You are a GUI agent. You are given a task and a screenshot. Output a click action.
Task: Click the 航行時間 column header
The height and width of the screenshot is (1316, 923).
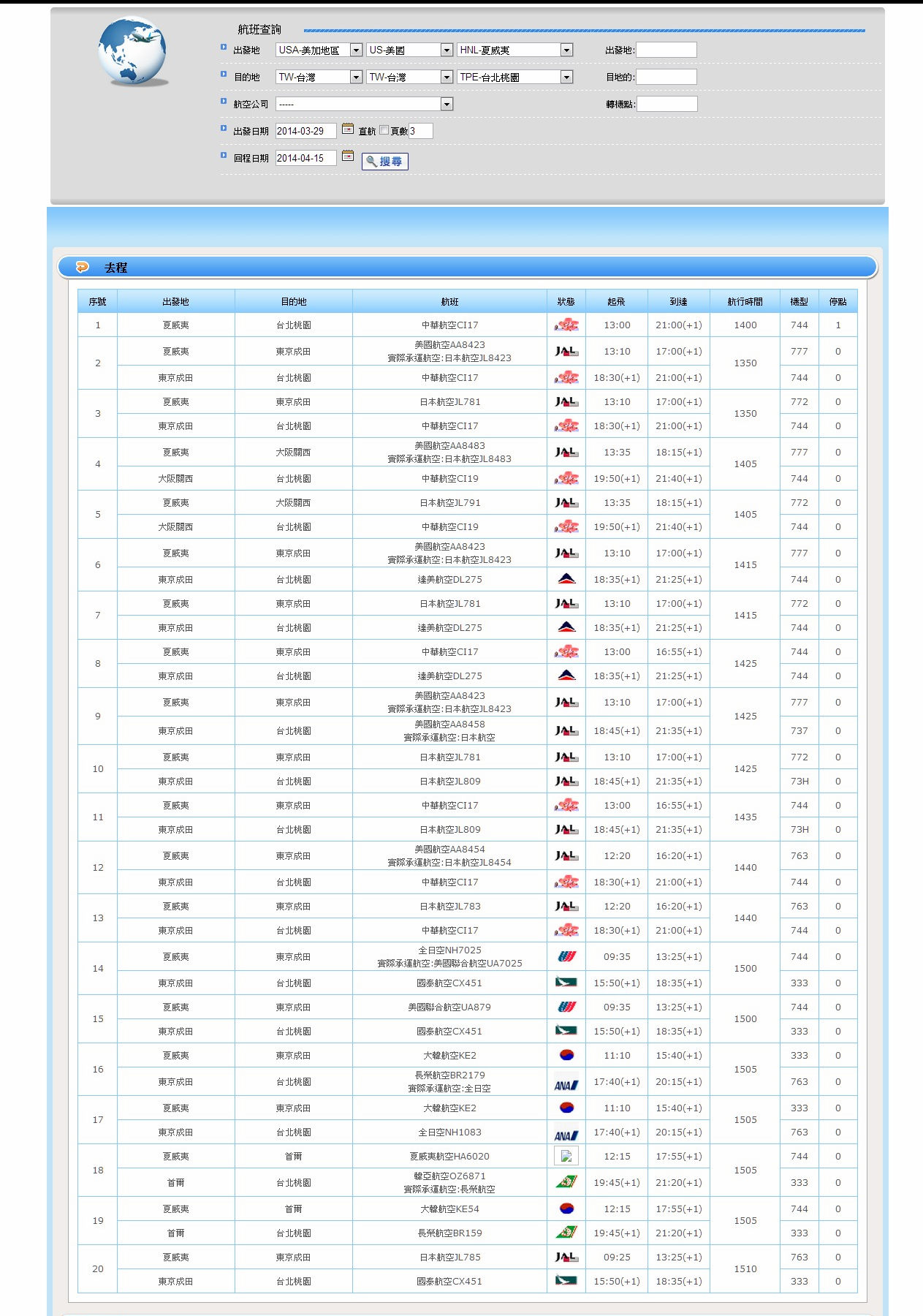pos(745,301)
